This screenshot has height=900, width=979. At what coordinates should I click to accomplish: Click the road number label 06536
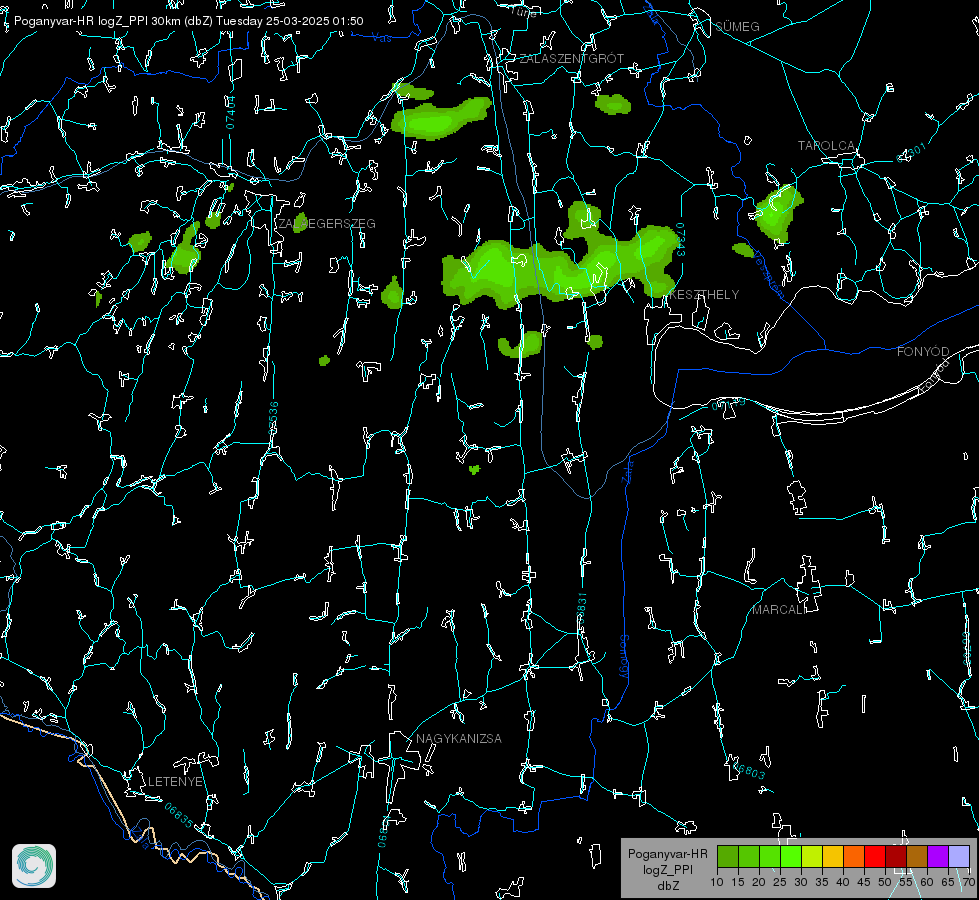[273, 418]
